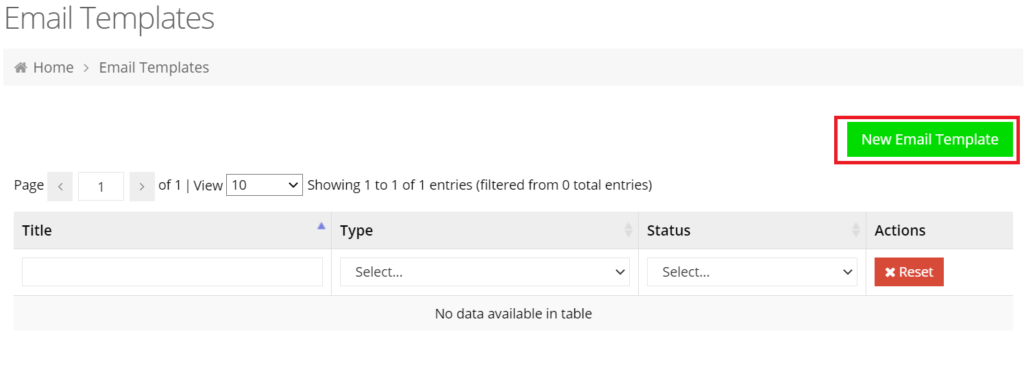Image resolution: width=1024 pixels, height=389 pixels.
Task: Open the Home breadcrumb link
Action: tap(54, 67)
